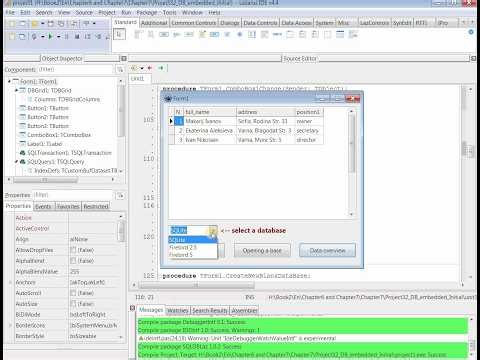Switch to the Data Controls palette tab
The image size is (480, 360).
260,23
